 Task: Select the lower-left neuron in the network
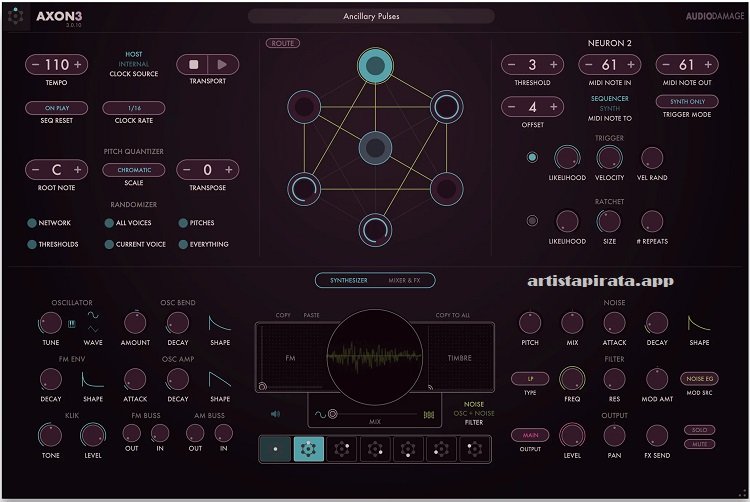(x=304, y=189)
